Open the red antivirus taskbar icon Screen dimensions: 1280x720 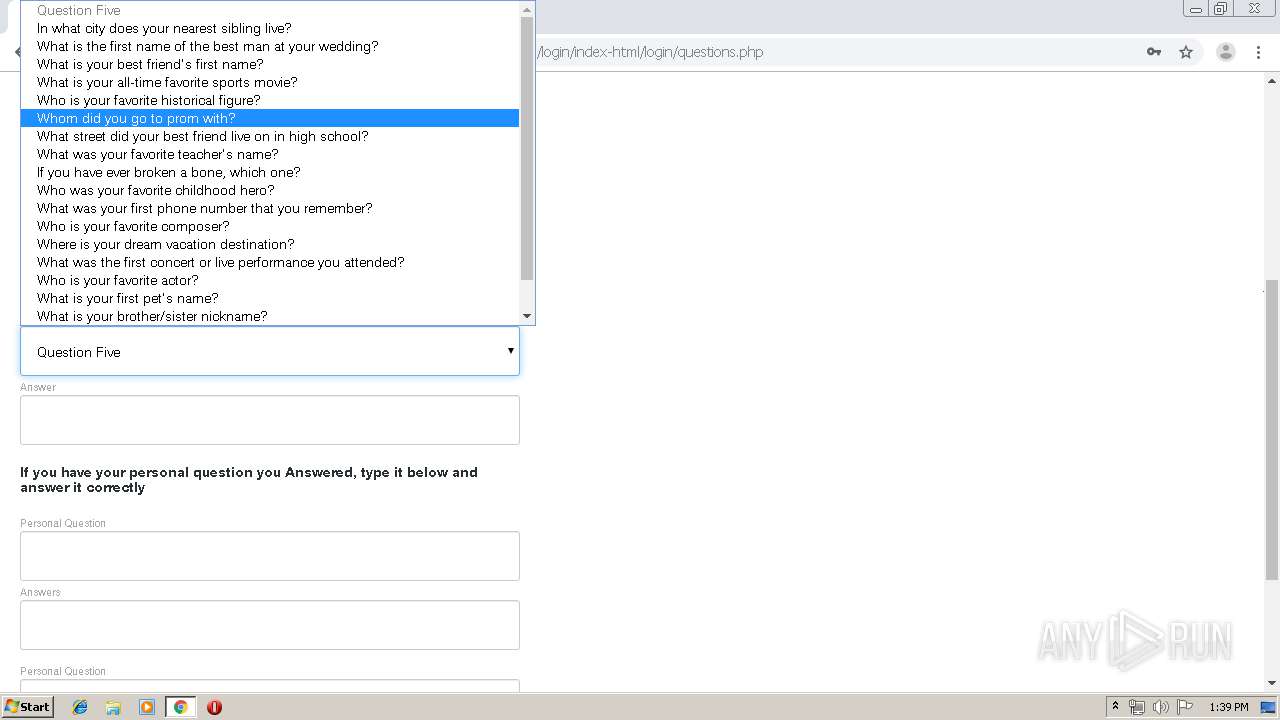click(214, 707)
